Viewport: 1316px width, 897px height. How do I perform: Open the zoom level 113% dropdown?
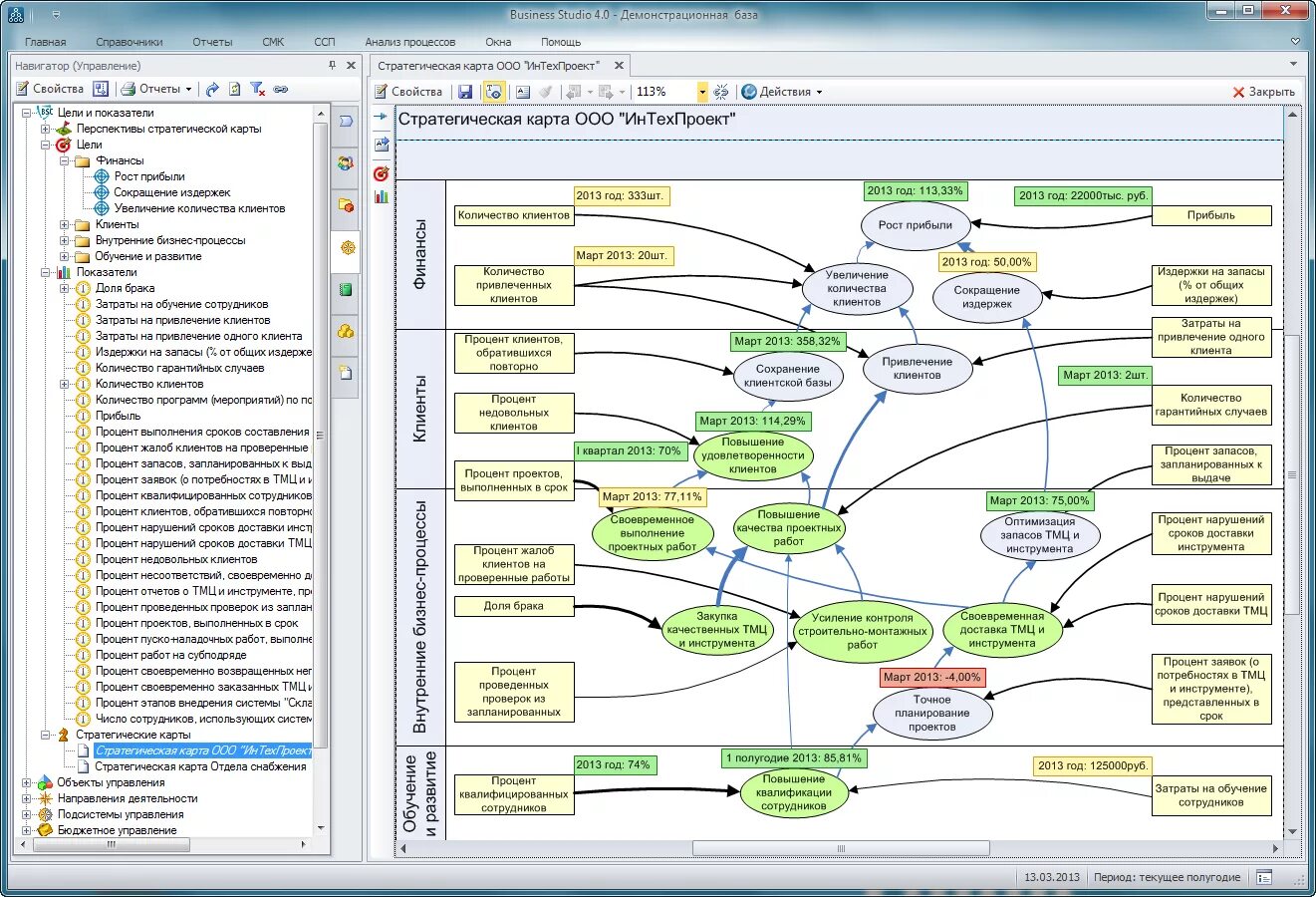click(x=701, y=92)
